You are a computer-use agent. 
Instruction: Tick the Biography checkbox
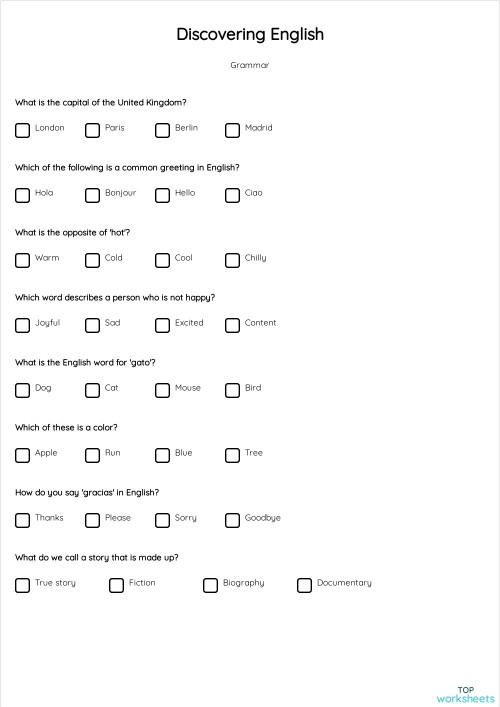(x=210, y=585)
